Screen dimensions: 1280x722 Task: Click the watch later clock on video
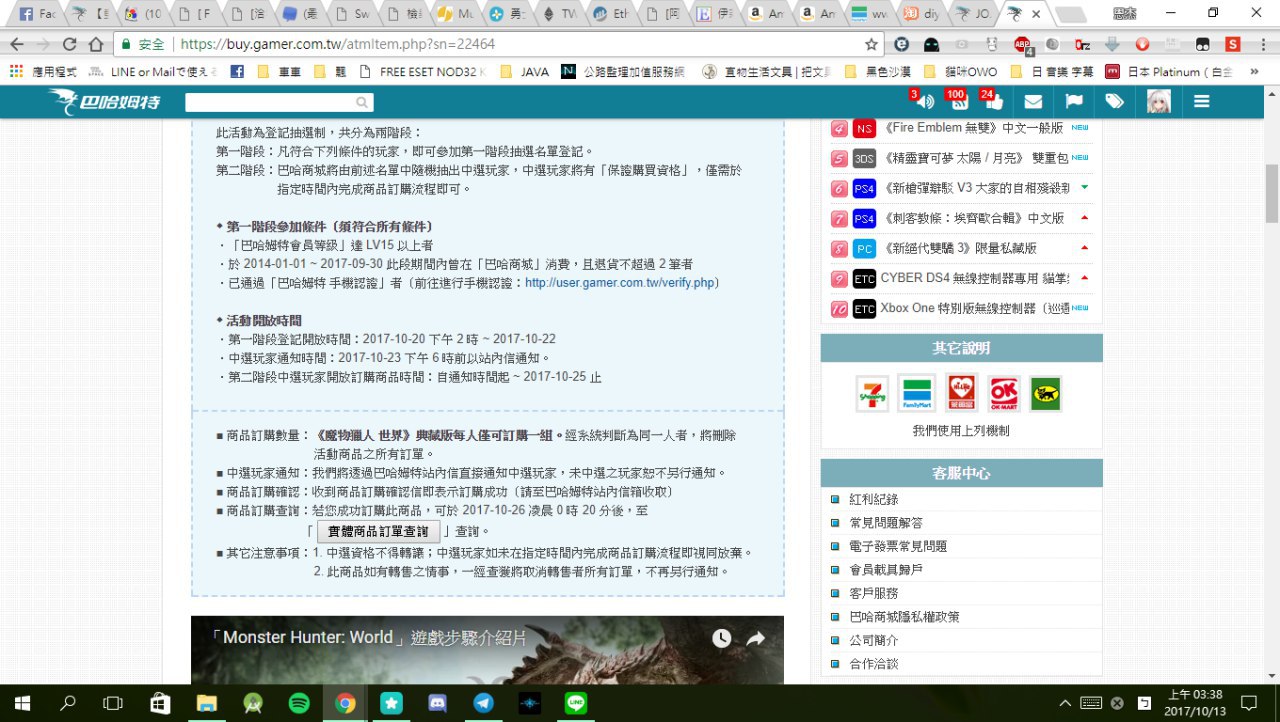point(721,639)
